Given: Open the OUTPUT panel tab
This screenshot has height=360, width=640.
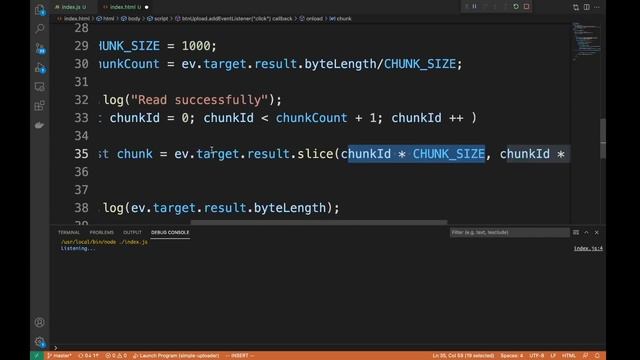Looking at the screenshot, I should 132,232.
